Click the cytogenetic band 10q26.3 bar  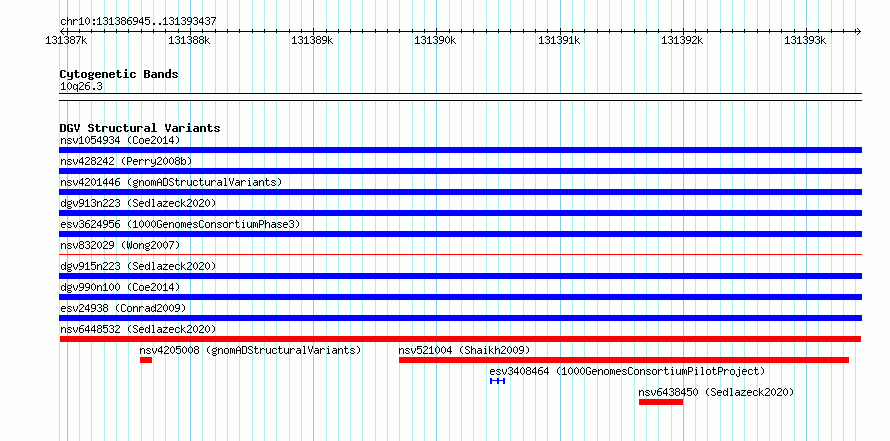click(x=460, y=97)
